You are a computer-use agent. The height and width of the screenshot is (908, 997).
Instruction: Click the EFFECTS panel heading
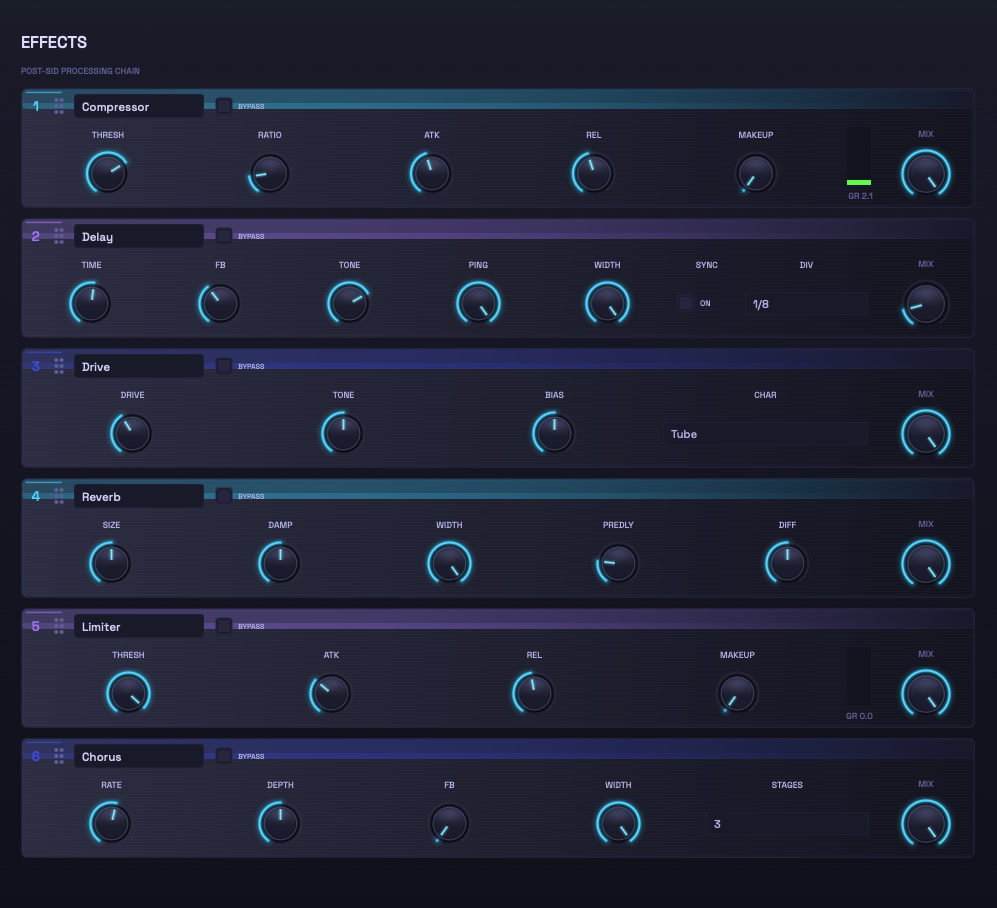tap(54, 43)
